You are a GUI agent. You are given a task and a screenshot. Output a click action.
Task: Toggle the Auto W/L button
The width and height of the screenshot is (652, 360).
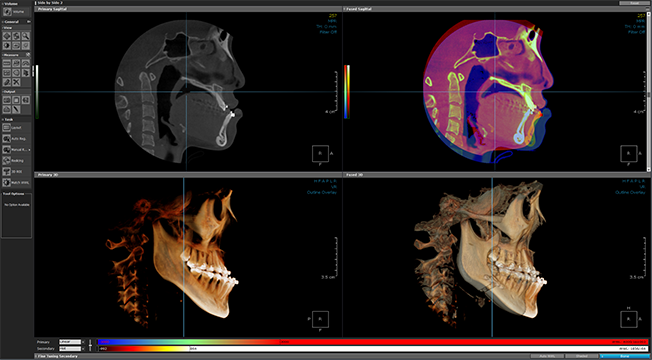547,356
